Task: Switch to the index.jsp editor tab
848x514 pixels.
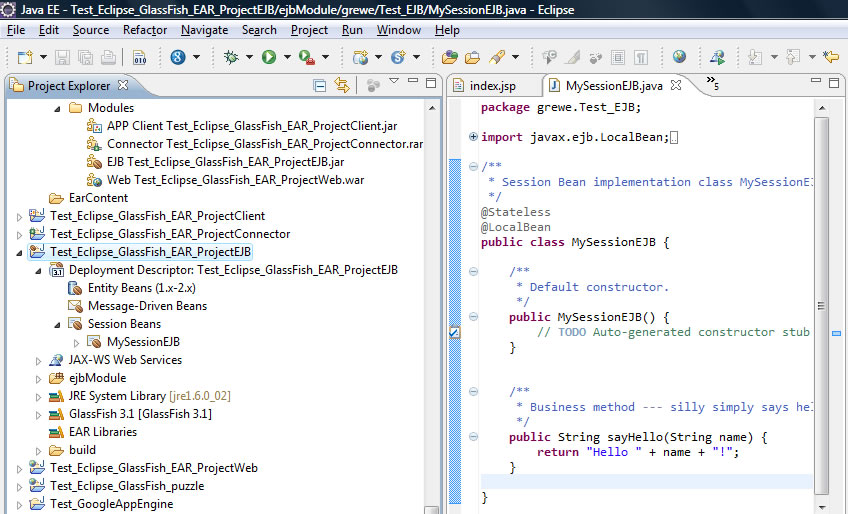Action: coord(490,86)
